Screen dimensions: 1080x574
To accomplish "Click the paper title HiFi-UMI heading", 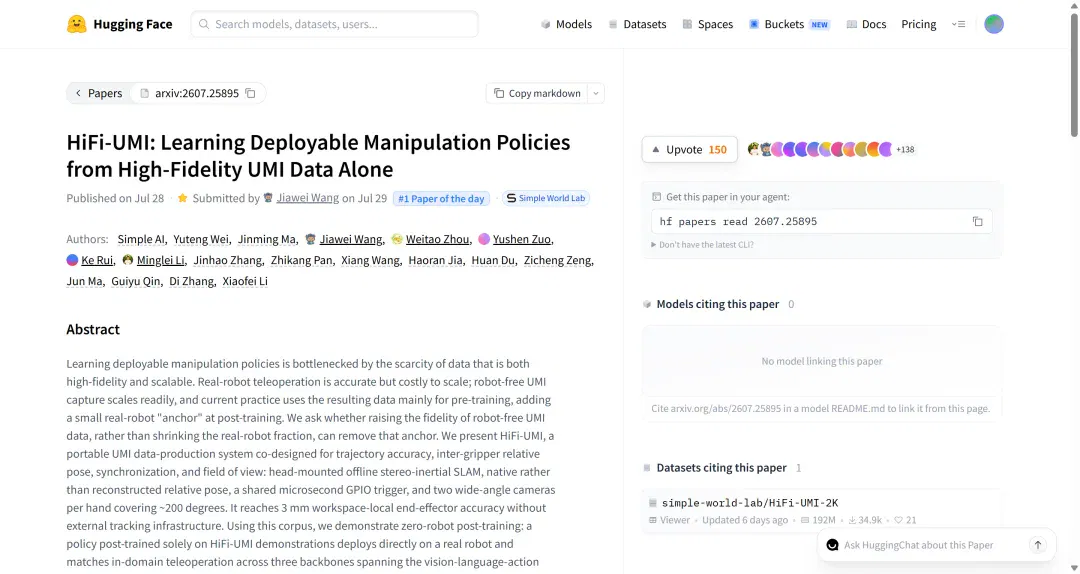I will pos(318,155).
